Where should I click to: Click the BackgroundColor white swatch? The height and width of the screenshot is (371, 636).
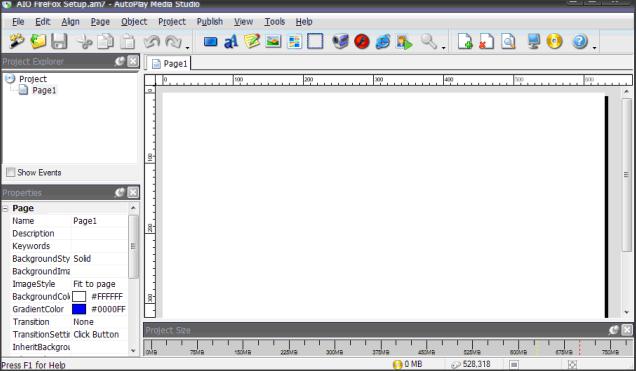click(79, 296)
